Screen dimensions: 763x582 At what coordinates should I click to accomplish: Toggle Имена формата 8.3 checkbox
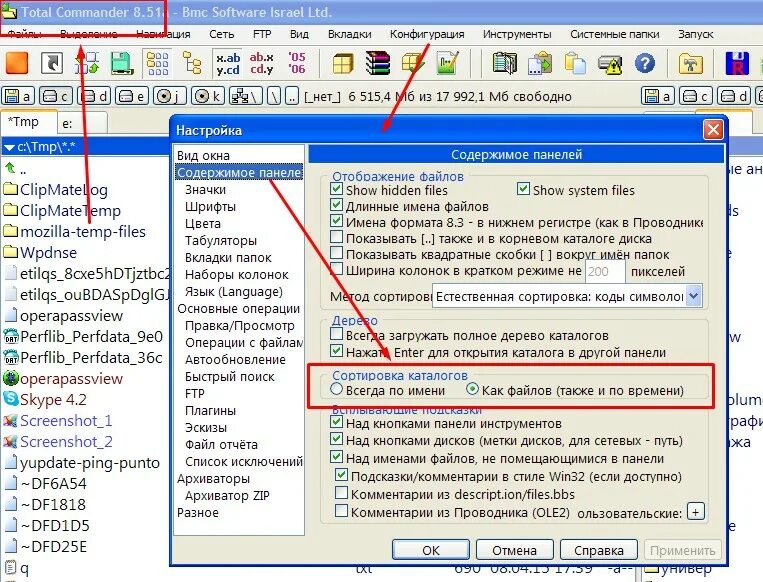(x=336, y=221)
